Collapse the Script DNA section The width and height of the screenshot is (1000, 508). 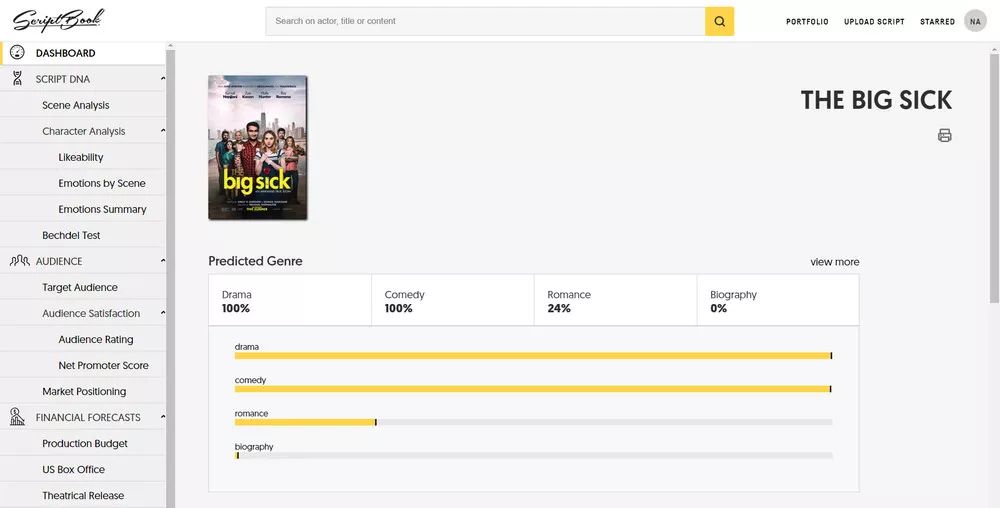click(x=163, y=79)
